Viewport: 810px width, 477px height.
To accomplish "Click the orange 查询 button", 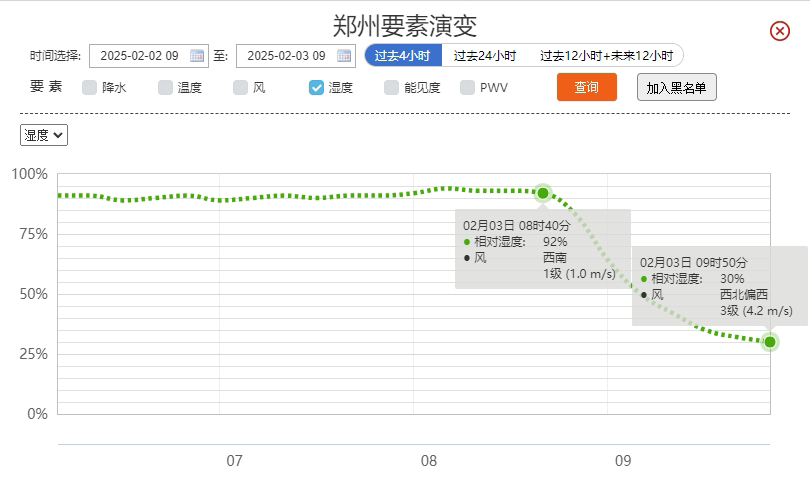I will [587, 88].
